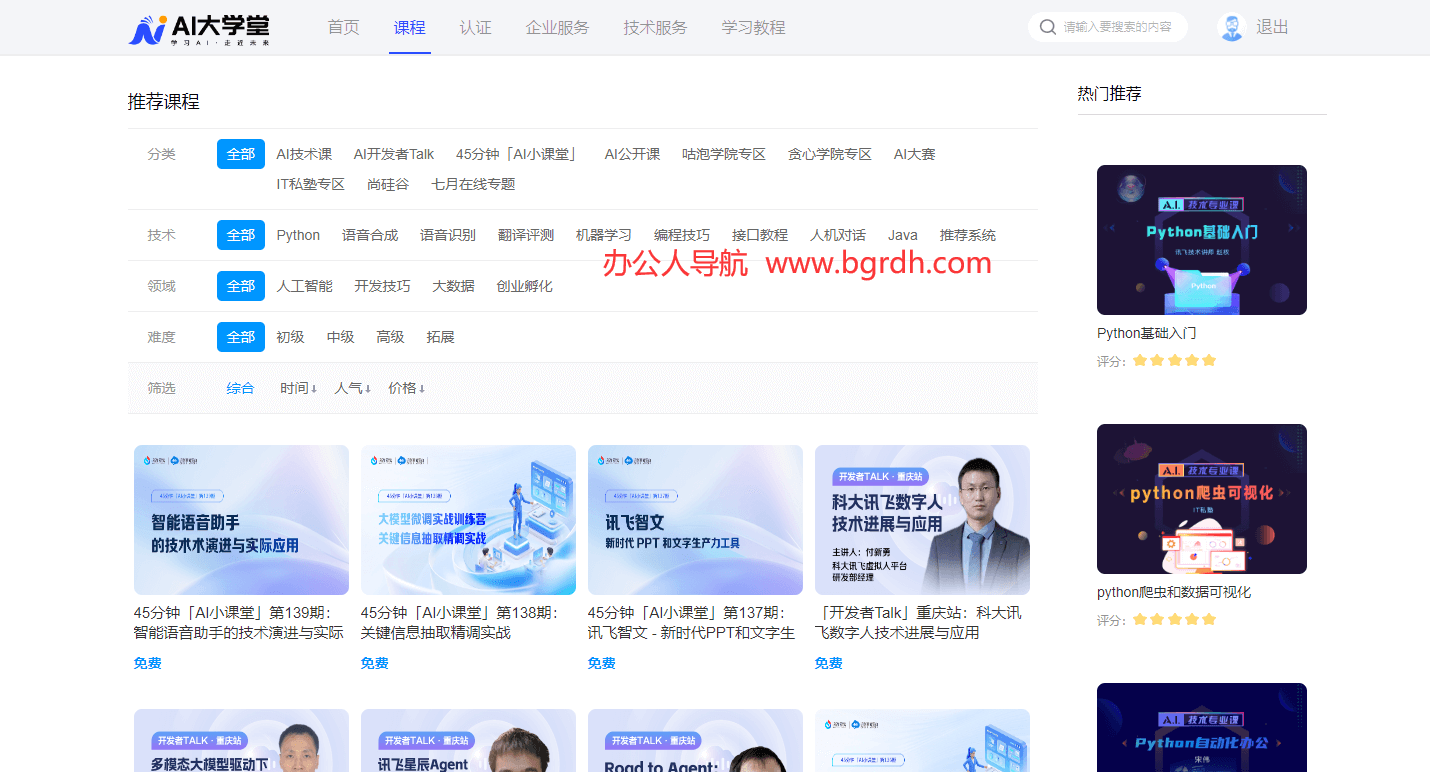Select 全部 in the 技术 row
The height and width of the screenshot is (772, 1430).
pyautogui.click(x=241, y=235)
